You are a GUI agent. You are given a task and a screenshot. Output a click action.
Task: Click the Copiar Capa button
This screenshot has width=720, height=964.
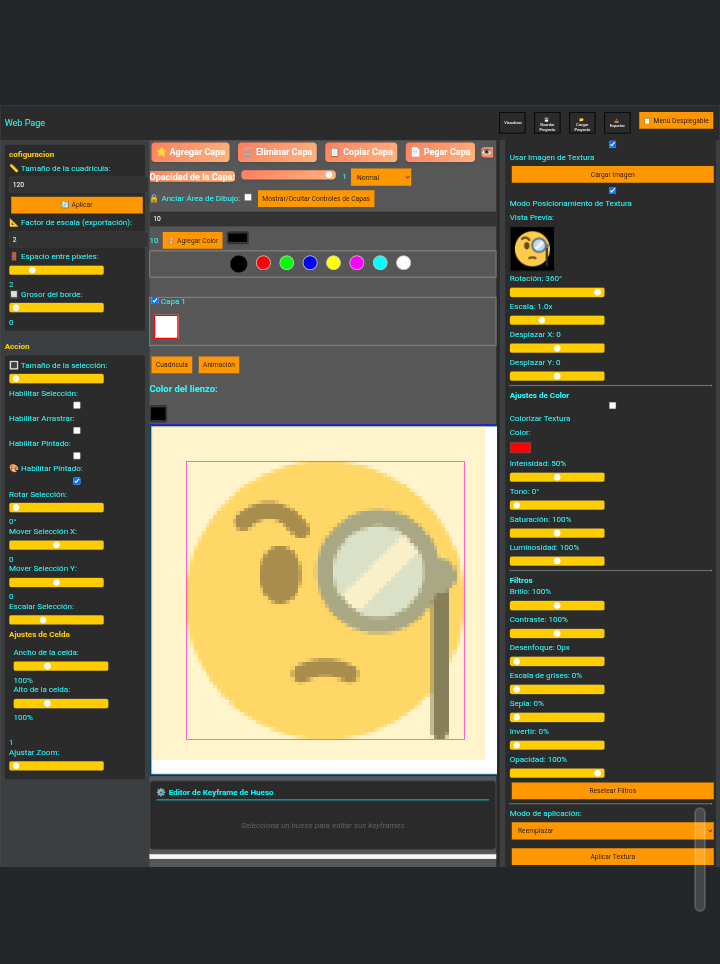point(361,152)
